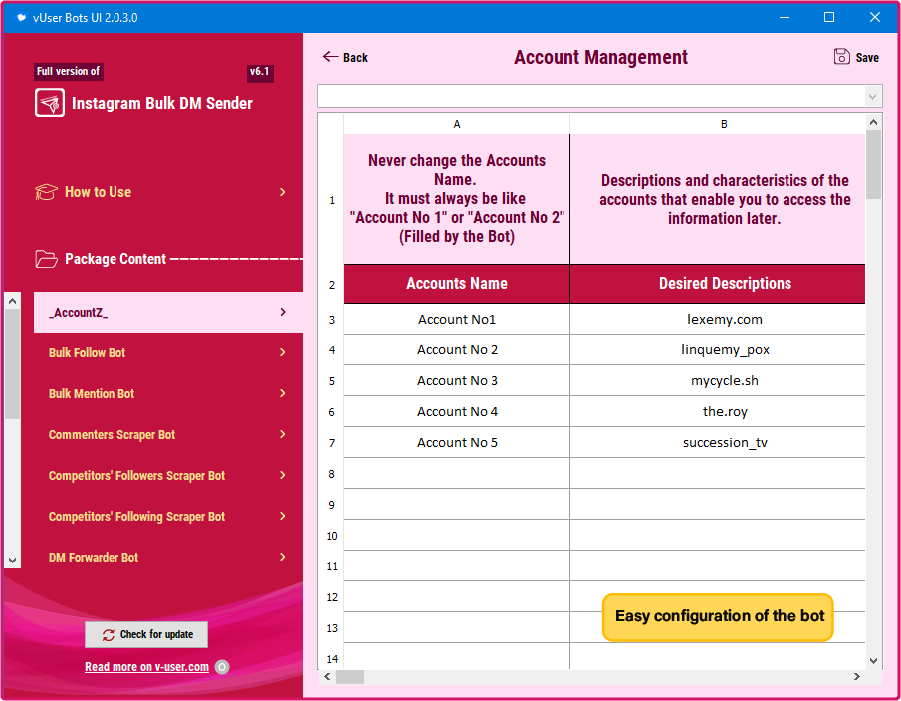
Task: Open Competitors' Followers Scraper Bot entry
Action: (x=168, y=476)
